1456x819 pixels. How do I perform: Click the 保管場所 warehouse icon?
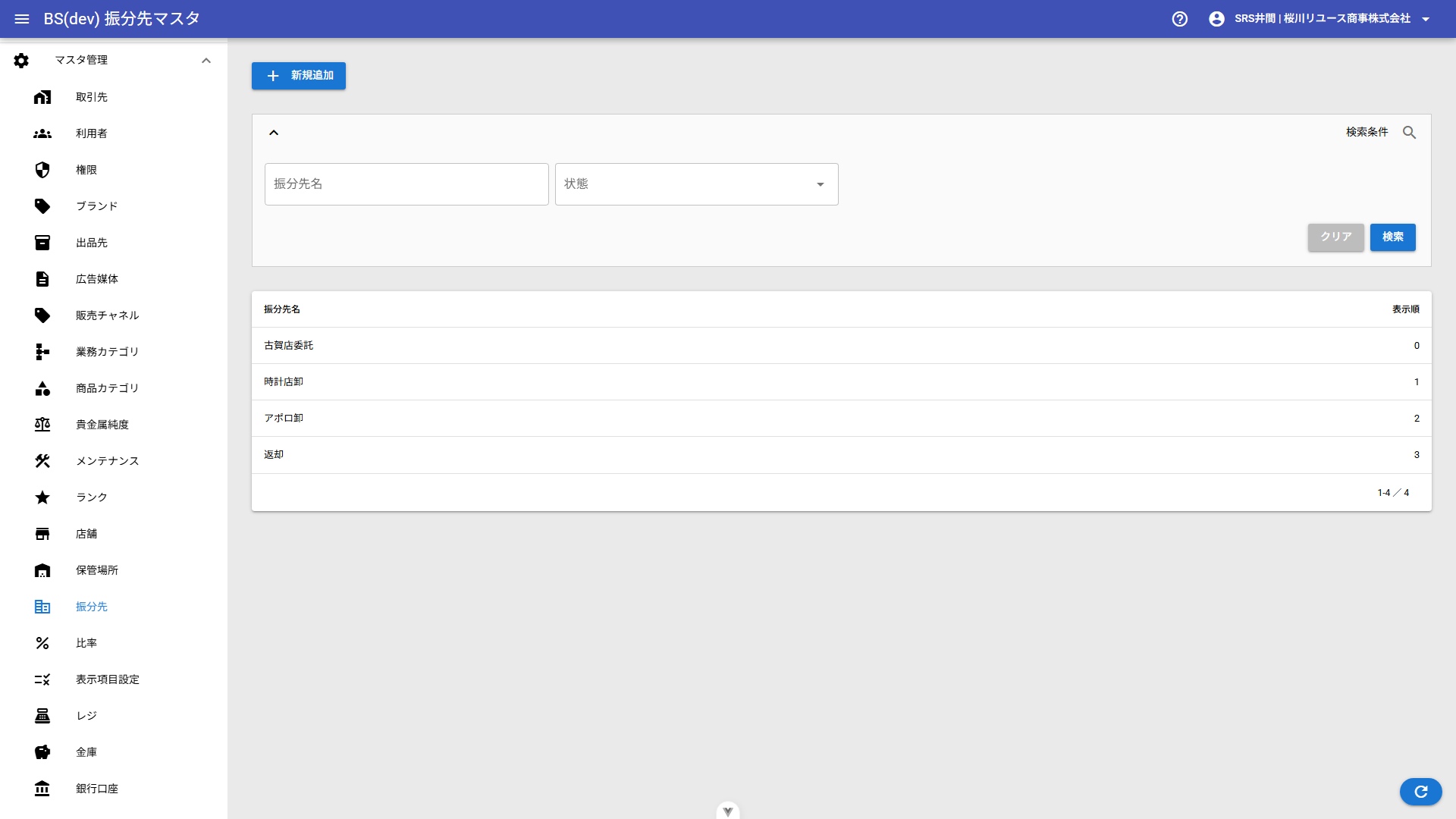click(x=42, y=570)
